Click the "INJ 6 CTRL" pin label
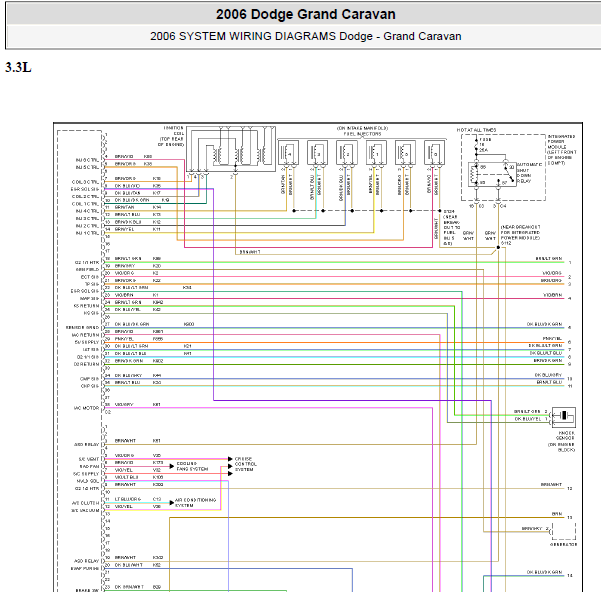 [87, 160]
